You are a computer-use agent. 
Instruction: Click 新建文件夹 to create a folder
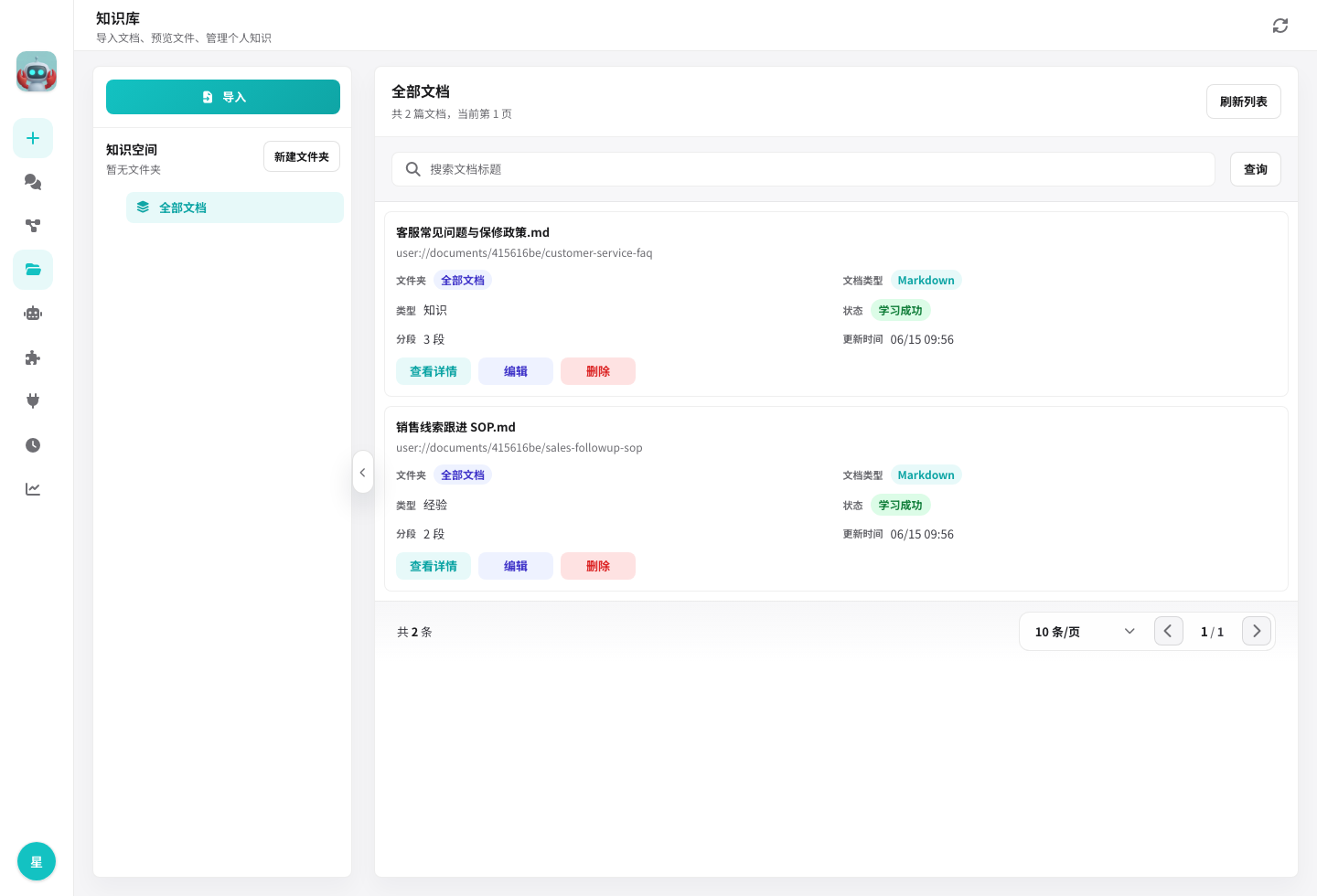point(302,156)
